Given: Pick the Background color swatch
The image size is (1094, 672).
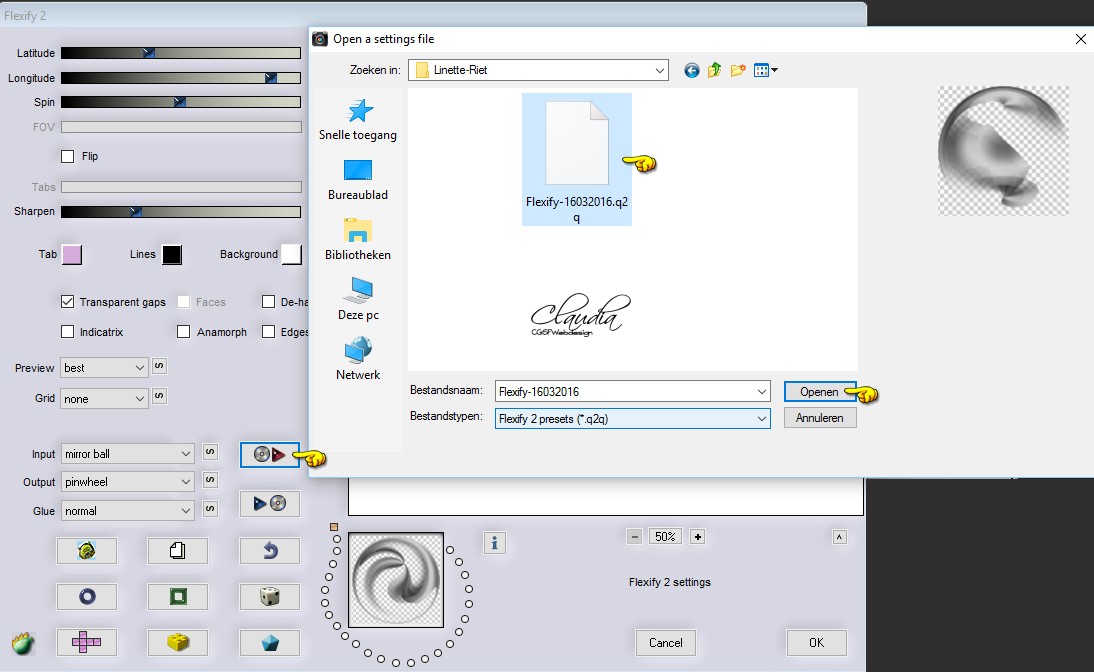Looking at the screenshot, I should click(292, 255).
